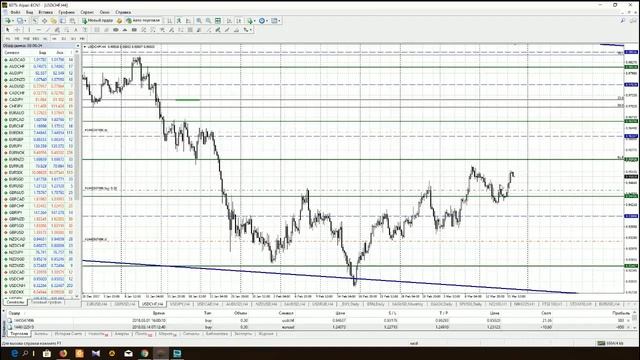The height and width of the screenshot is (360, 640).
Task: Open the Справка menu
Action: tap(123, 12)
